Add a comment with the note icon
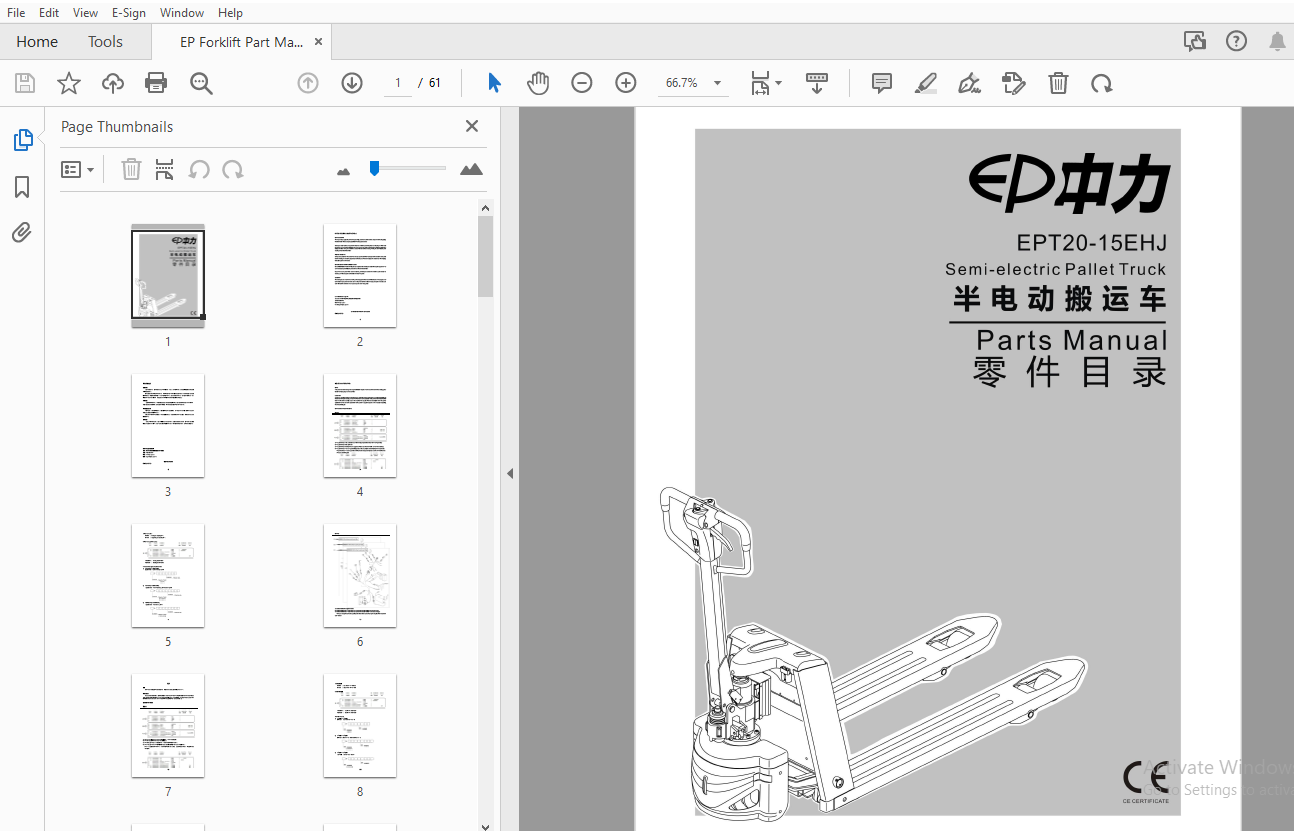Screen dimensions: 1294x831 [x=882, y=83]
